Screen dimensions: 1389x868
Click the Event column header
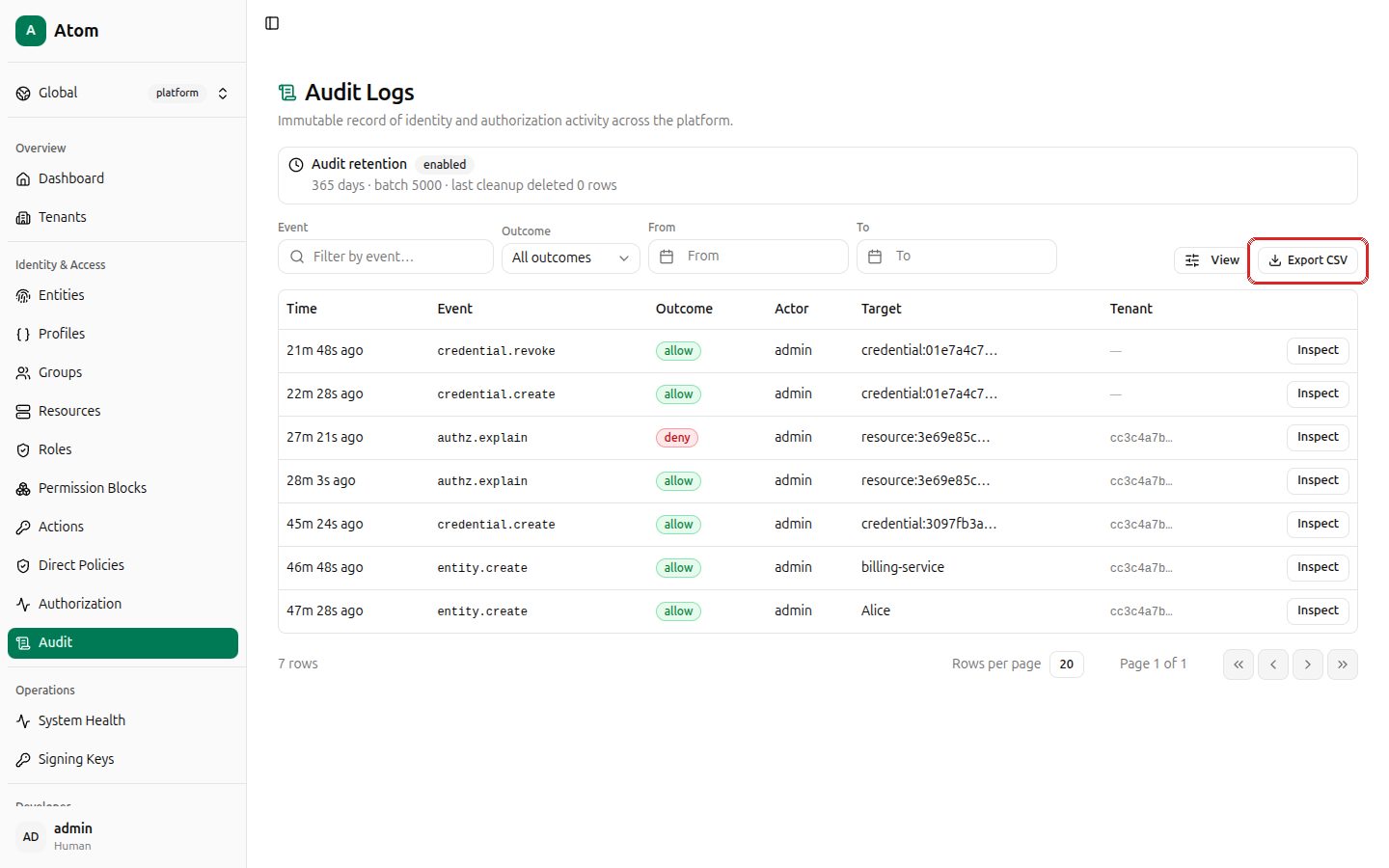tap(454, 309)
